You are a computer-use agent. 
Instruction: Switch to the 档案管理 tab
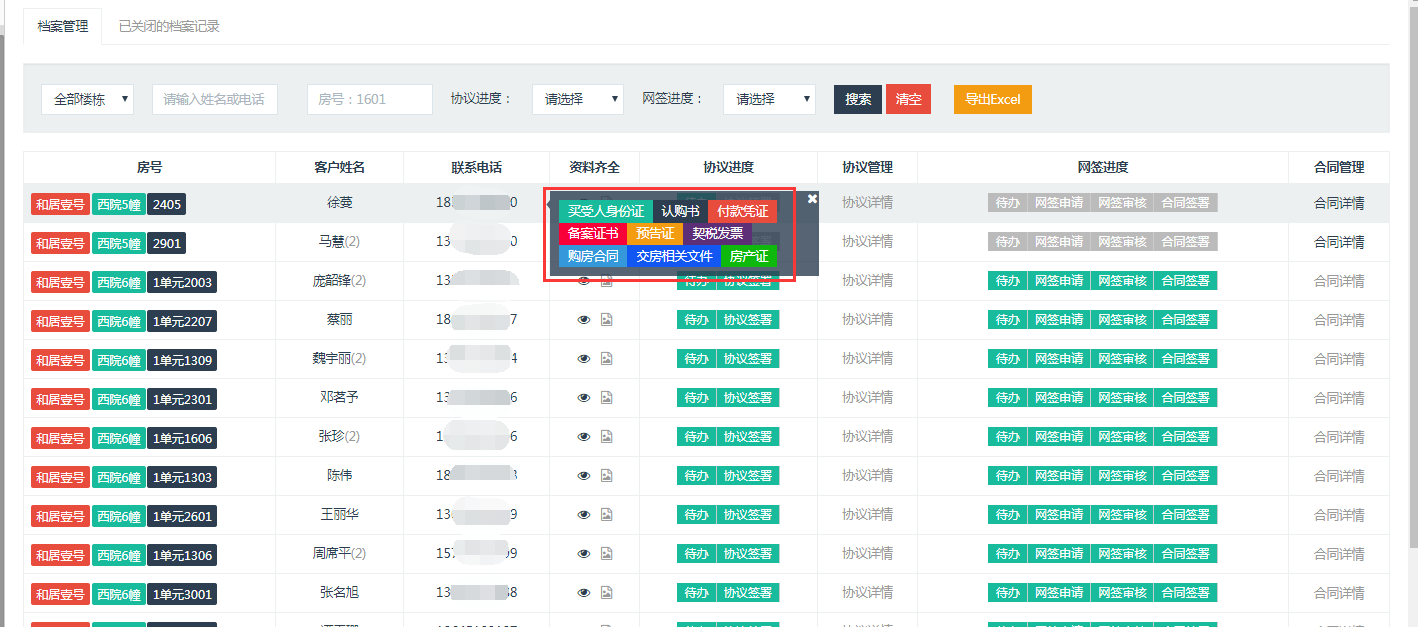click(63, 26)
